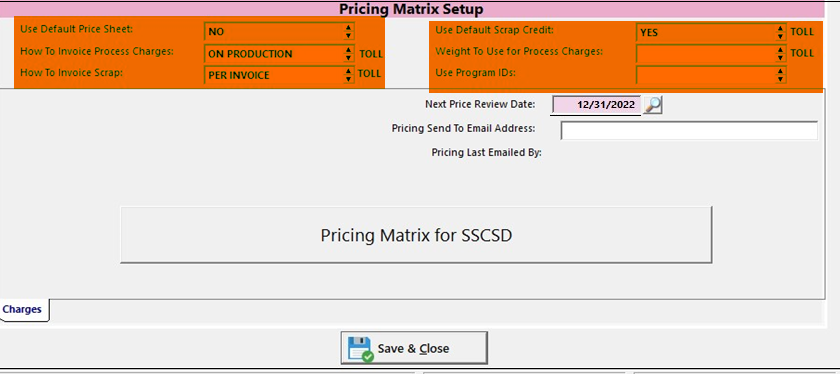Click the Pricing Send To Email Address field
Image resolution: width=840 pixels, height=374 pixels.
point(689,130)
